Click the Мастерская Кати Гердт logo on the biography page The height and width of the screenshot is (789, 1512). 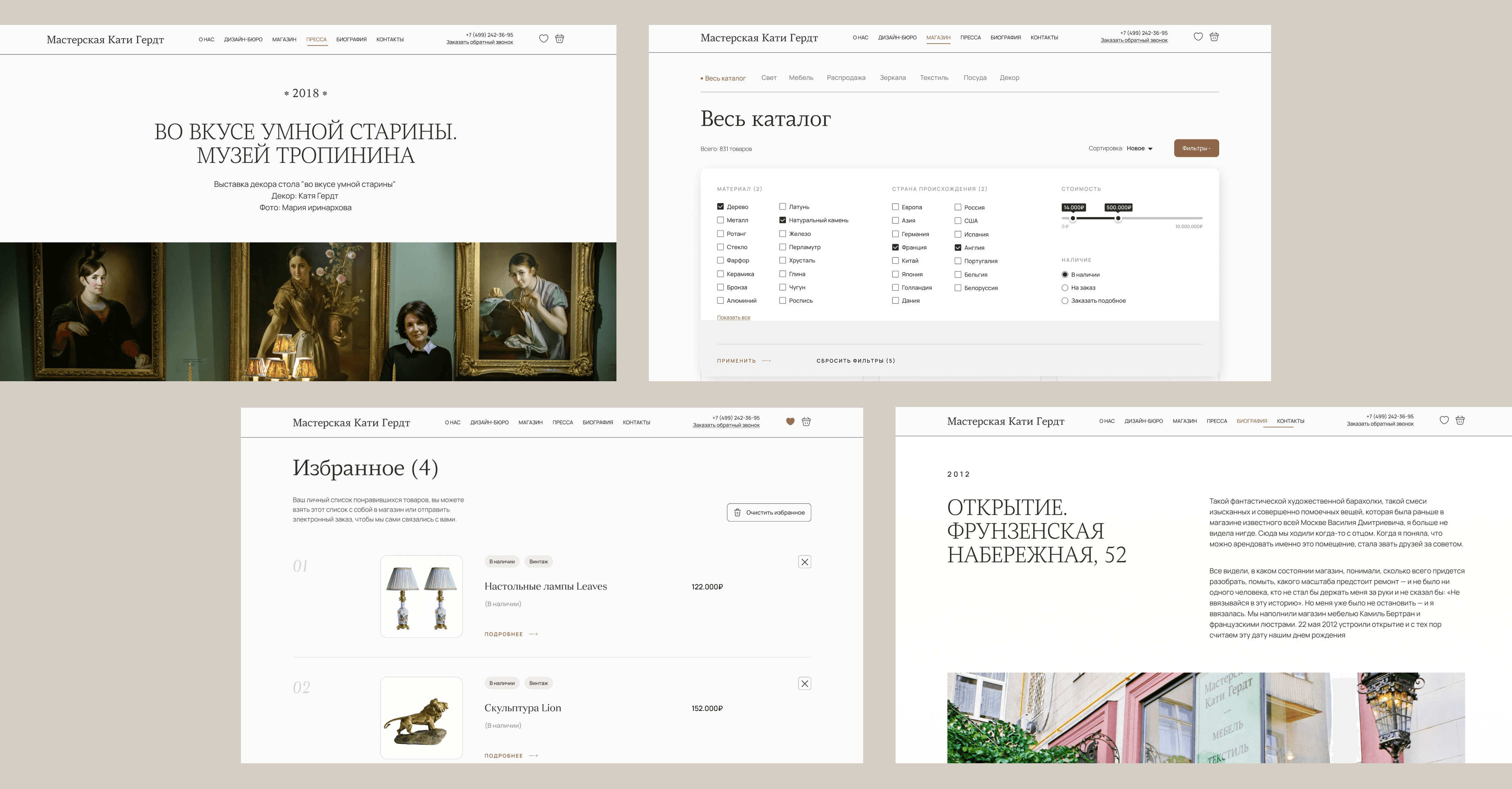click(x=1006, y=421)
